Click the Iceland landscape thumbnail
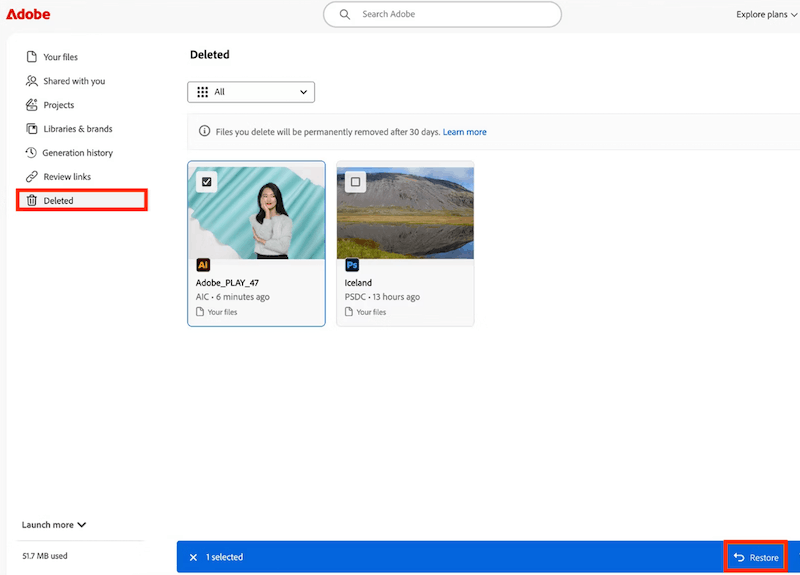This screenshot has height=575, width=800. click(405, 213)
